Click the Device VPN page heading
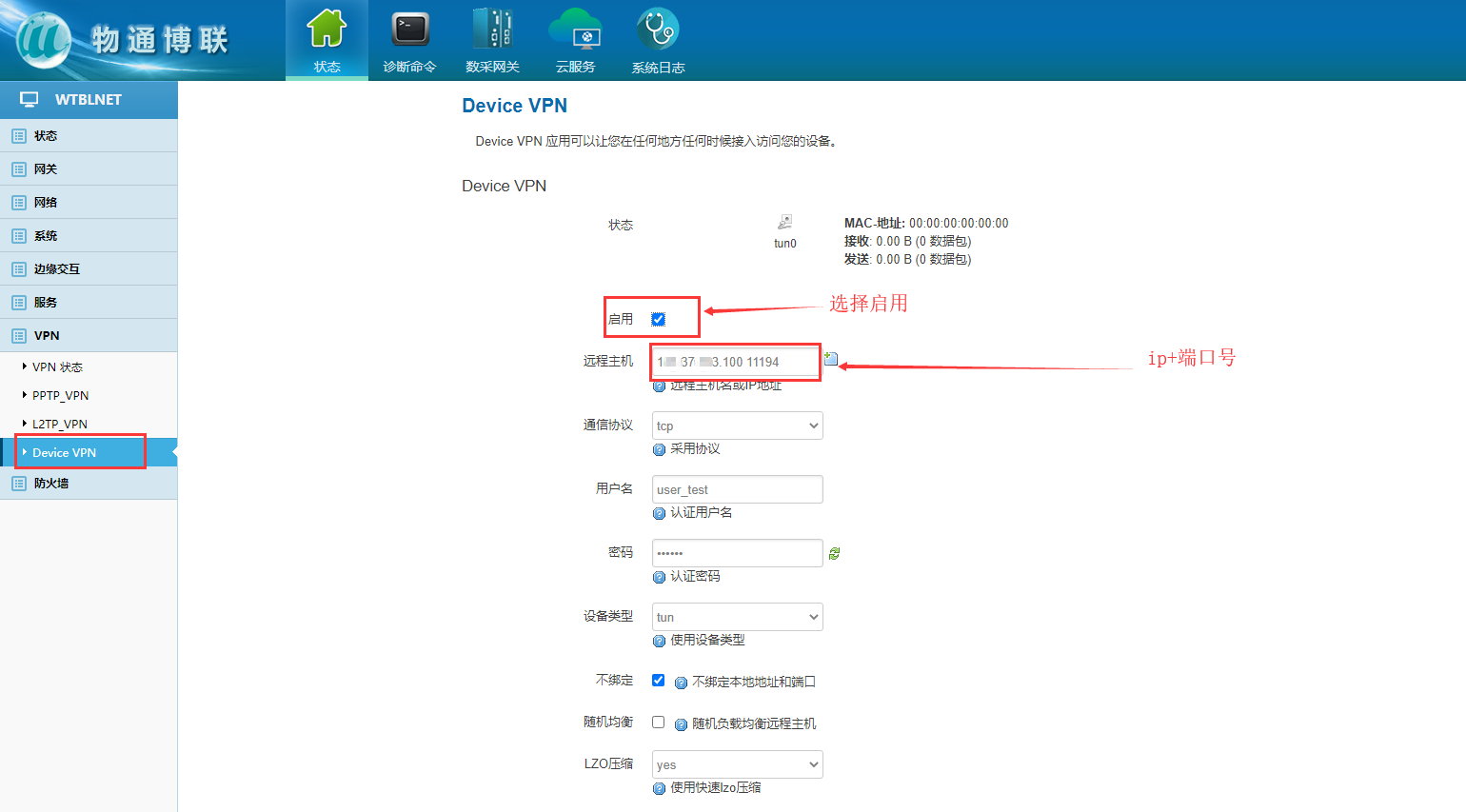 pos(515,106)
